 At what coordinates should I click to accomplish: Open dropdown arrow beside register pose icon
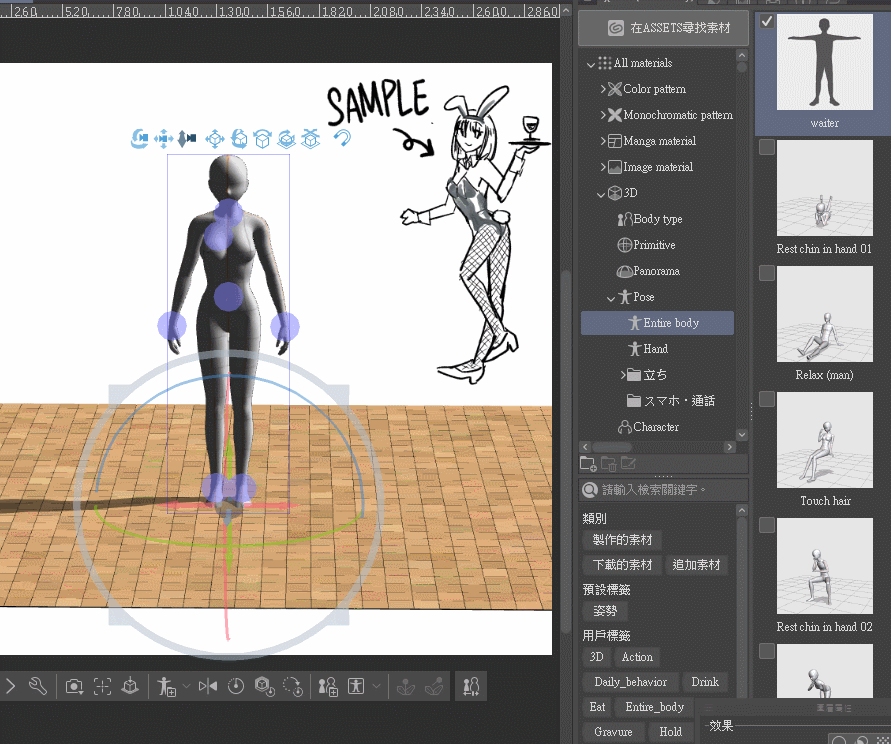(186, 687)
